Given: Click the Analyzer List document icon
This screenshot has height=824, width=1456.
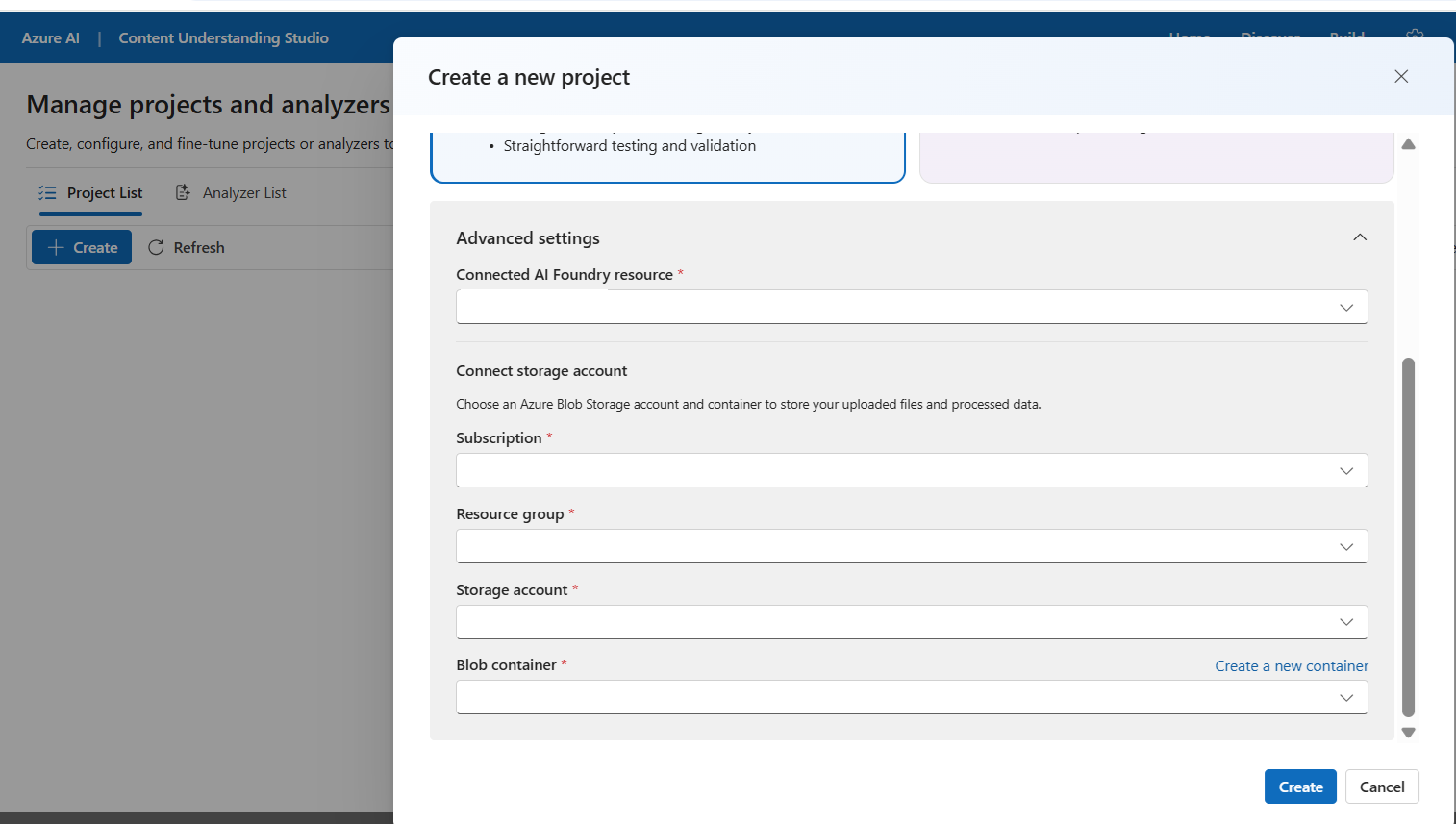Looking at the screenshot, I should pyautogui.click(x=183, y=193).
